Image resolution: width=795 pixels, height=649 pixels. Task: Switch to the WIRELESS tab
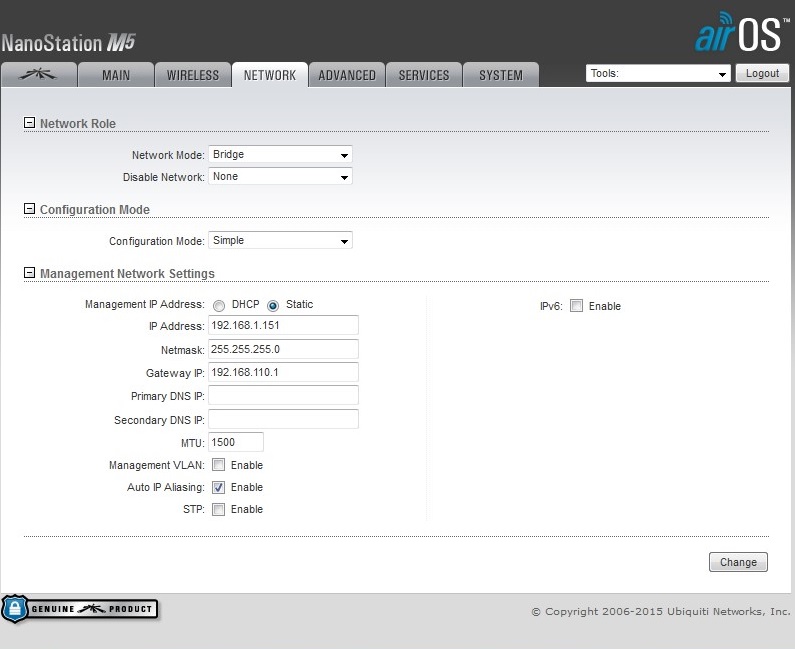pyautogui.click(x=193, y=75)
